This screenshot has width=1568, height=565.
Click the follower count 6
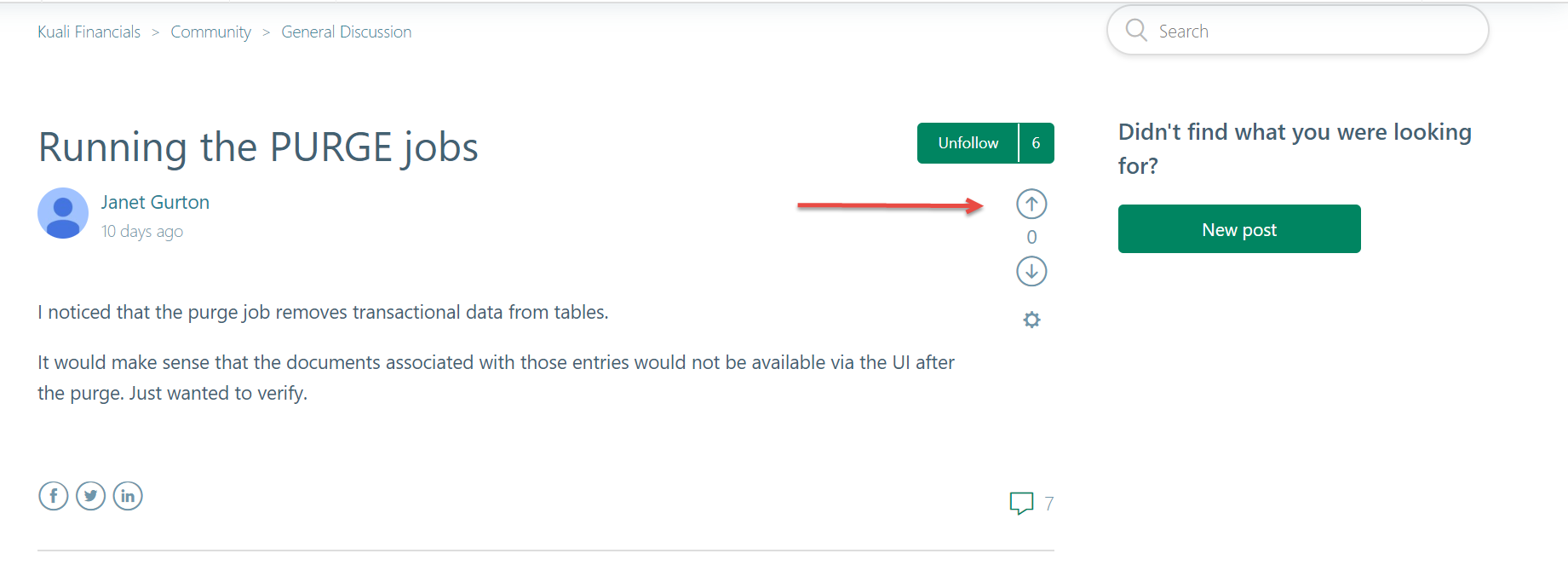[x=1036, y=143]
